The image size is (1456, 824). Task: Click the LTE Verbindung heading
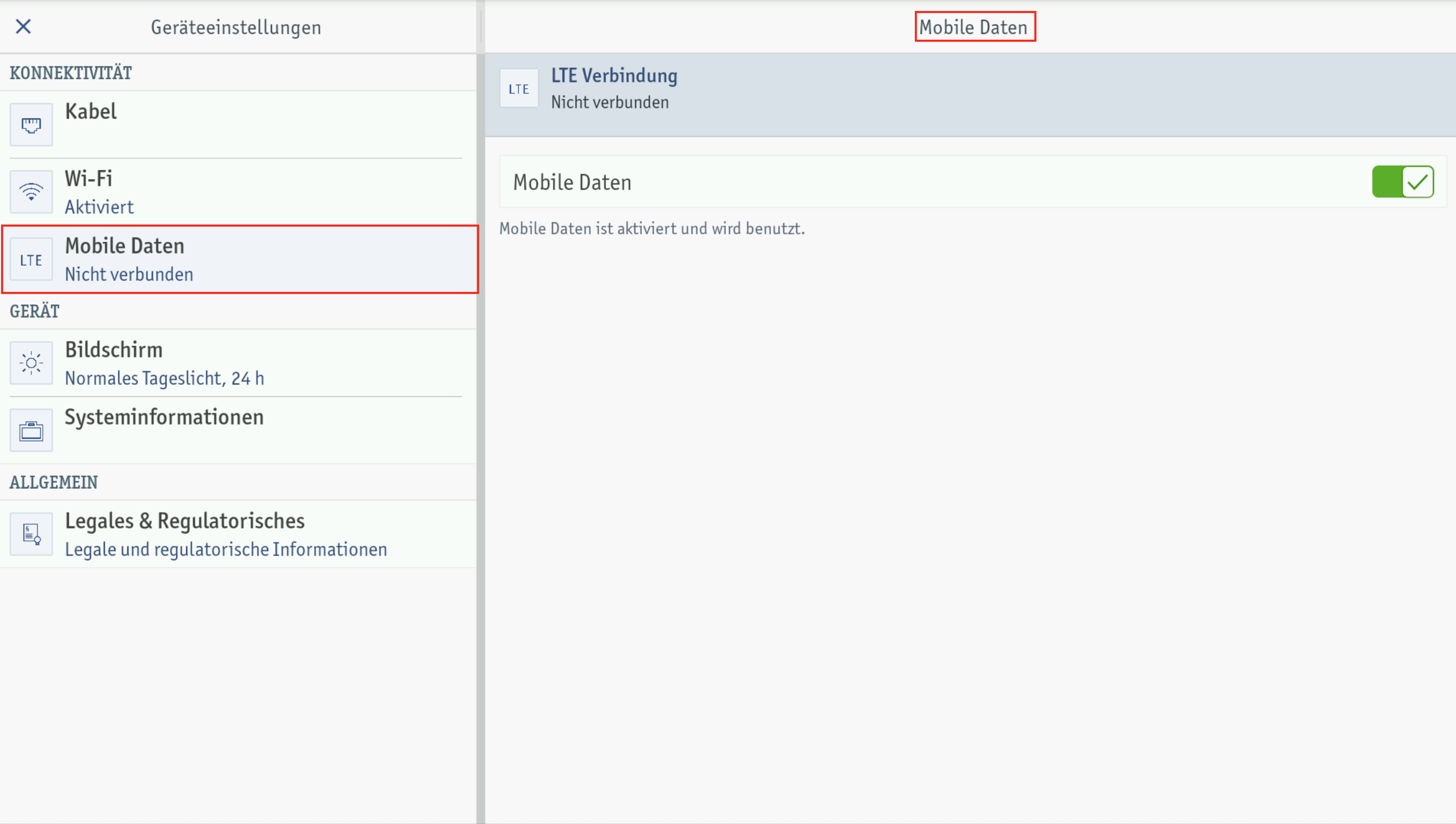point(614,76)
